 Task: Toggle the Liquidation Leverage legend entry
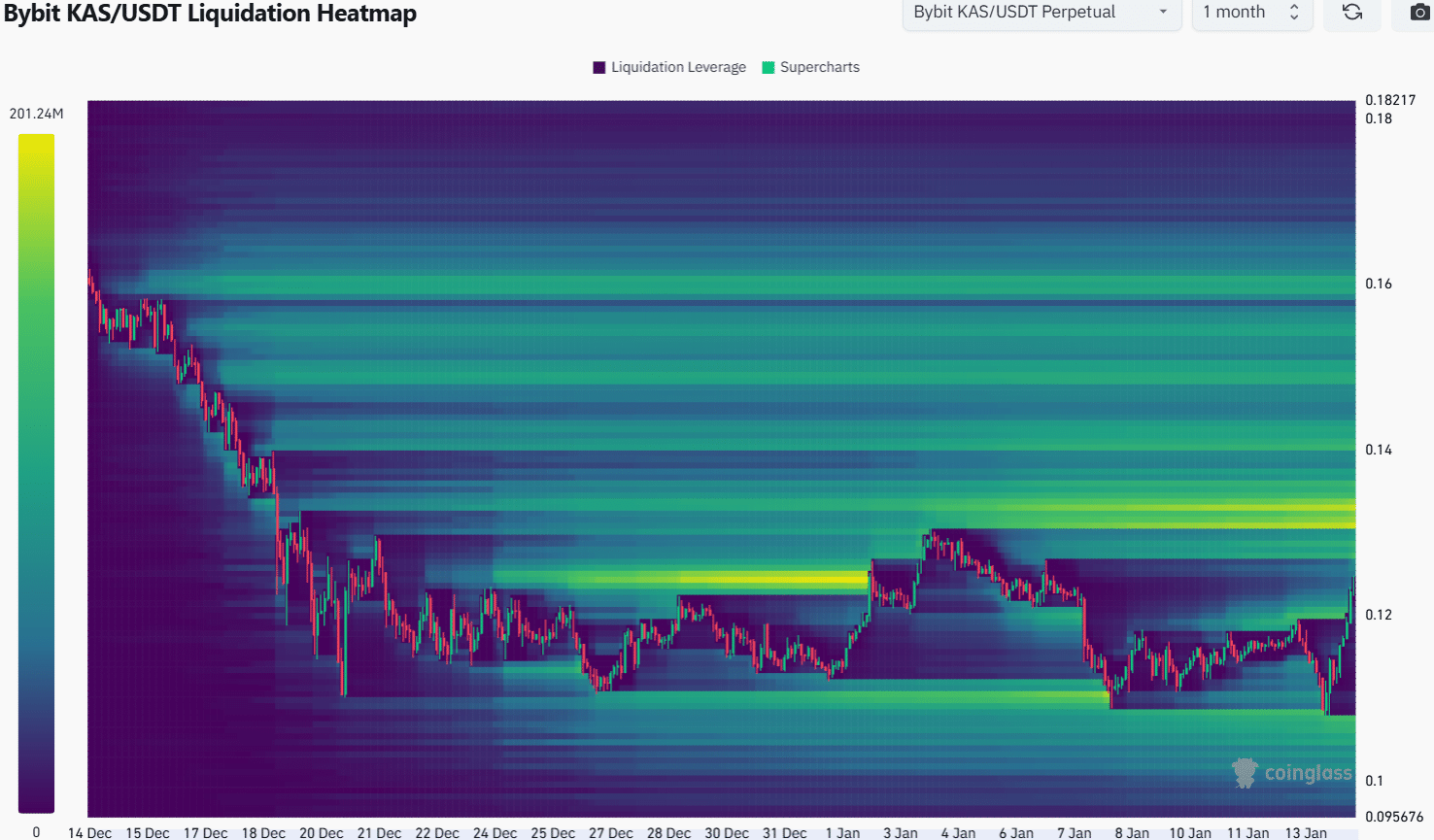tap(669, 67)
